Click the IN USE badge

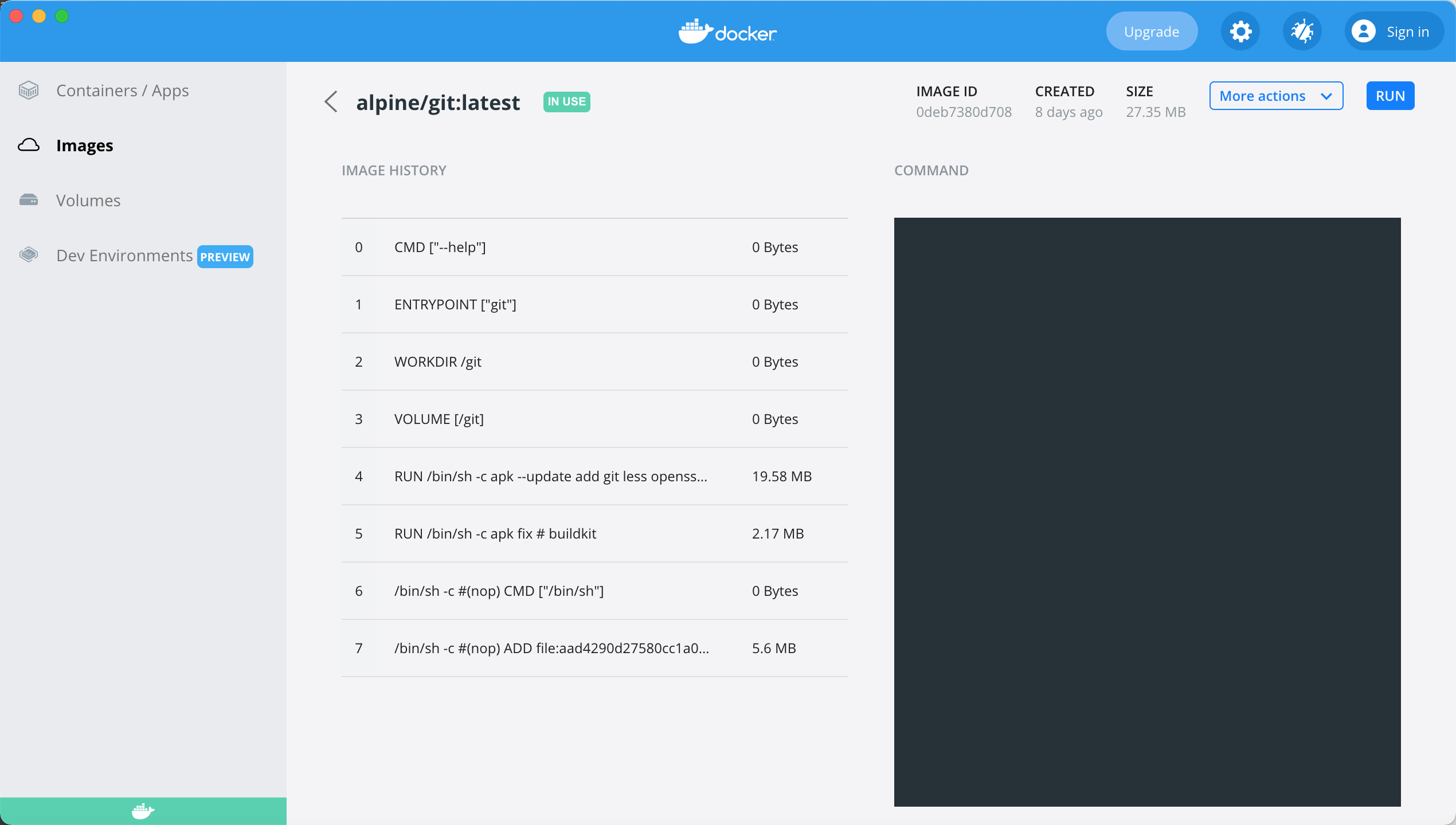[566, 101]
